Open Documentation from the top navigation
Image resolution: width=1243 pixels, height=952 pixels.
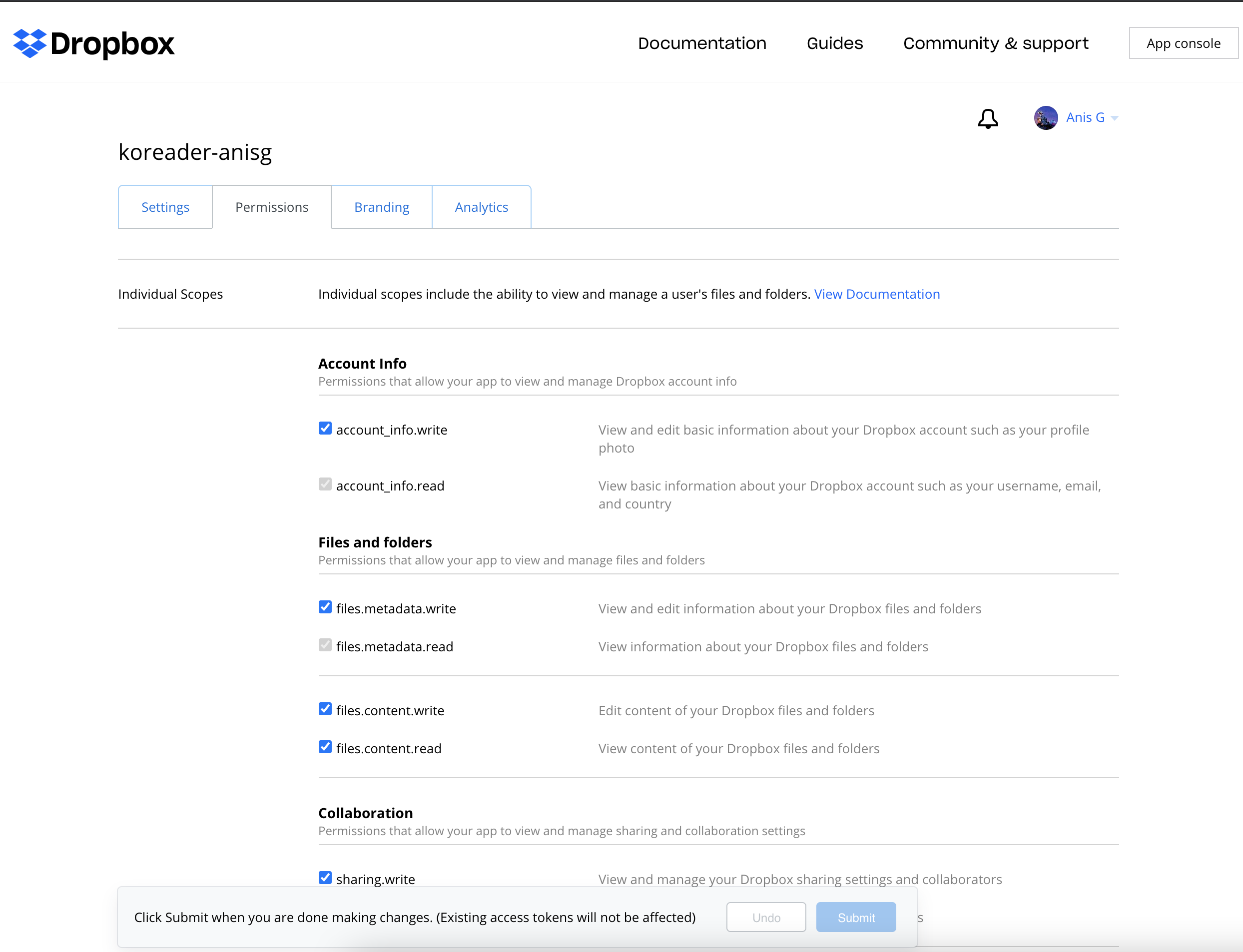702,42
